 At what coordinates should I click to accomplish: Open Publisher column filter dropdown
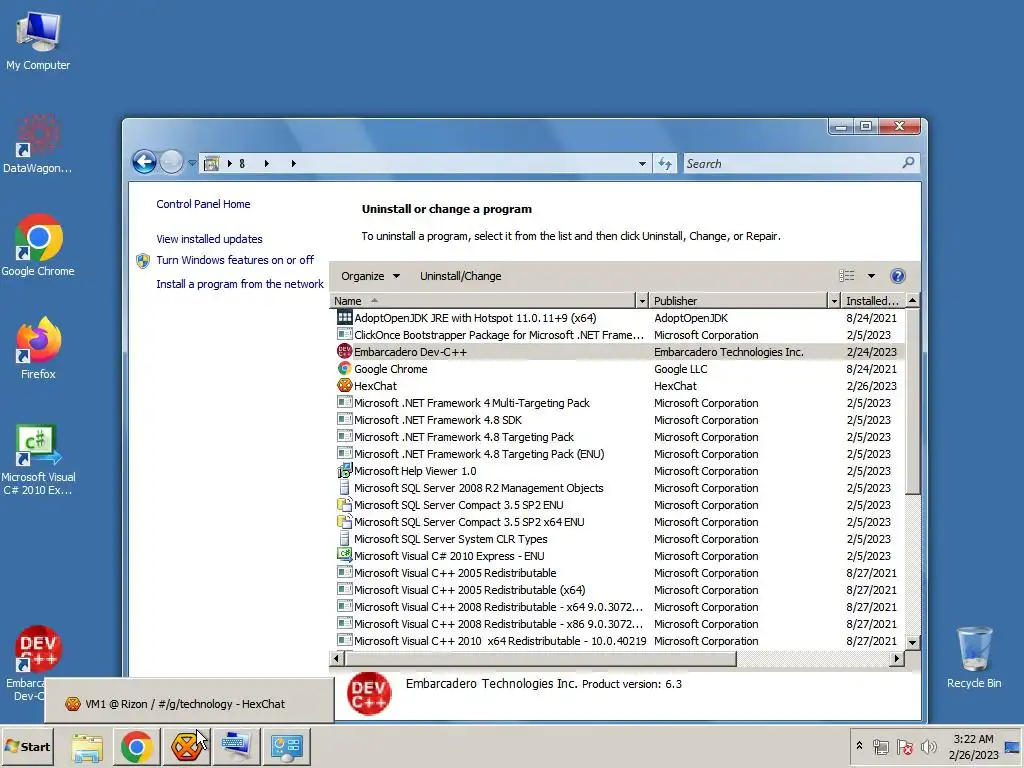pos(834,300)
